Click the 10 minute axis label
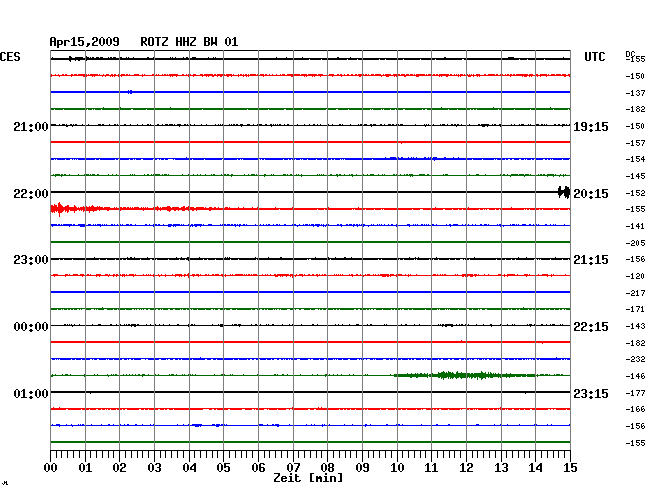The width and height of the screenshot is (650, 494). 397,467
